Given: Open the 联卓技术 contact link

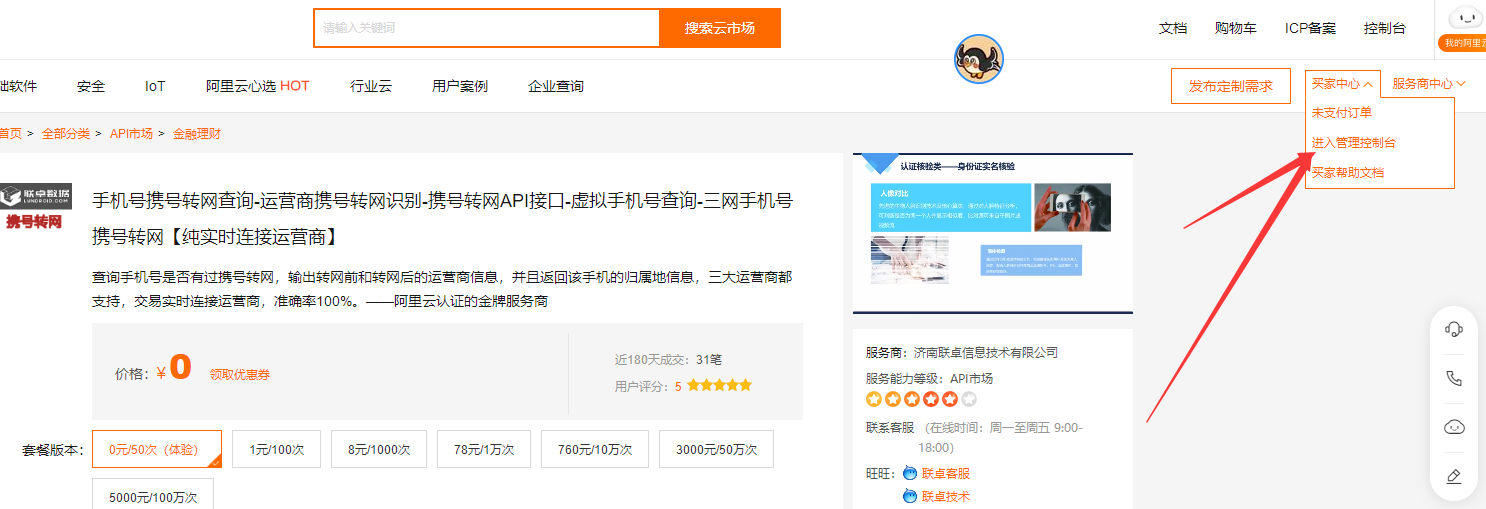Looking at the screenshot, I should (x=946, y=496).
